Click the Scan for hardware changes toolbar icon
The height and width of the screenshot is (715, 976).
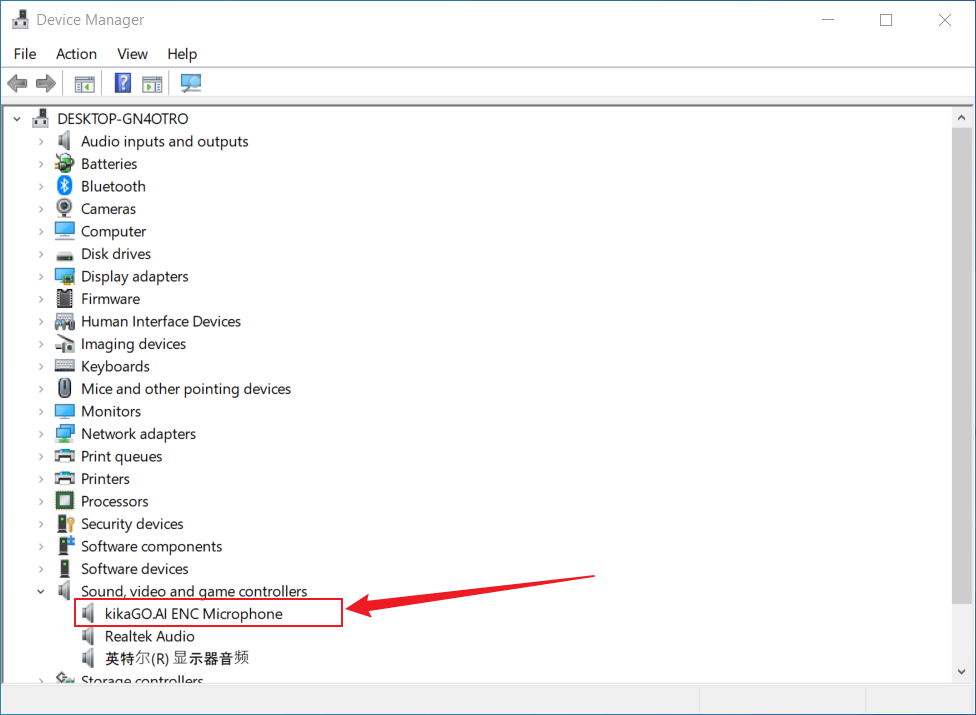(190, 83)
